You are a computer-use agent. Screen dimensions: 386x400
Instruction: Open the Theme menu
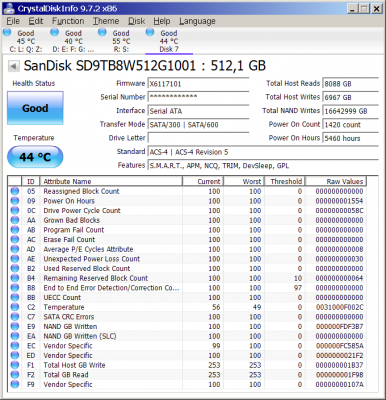click(x=106, y=21)
